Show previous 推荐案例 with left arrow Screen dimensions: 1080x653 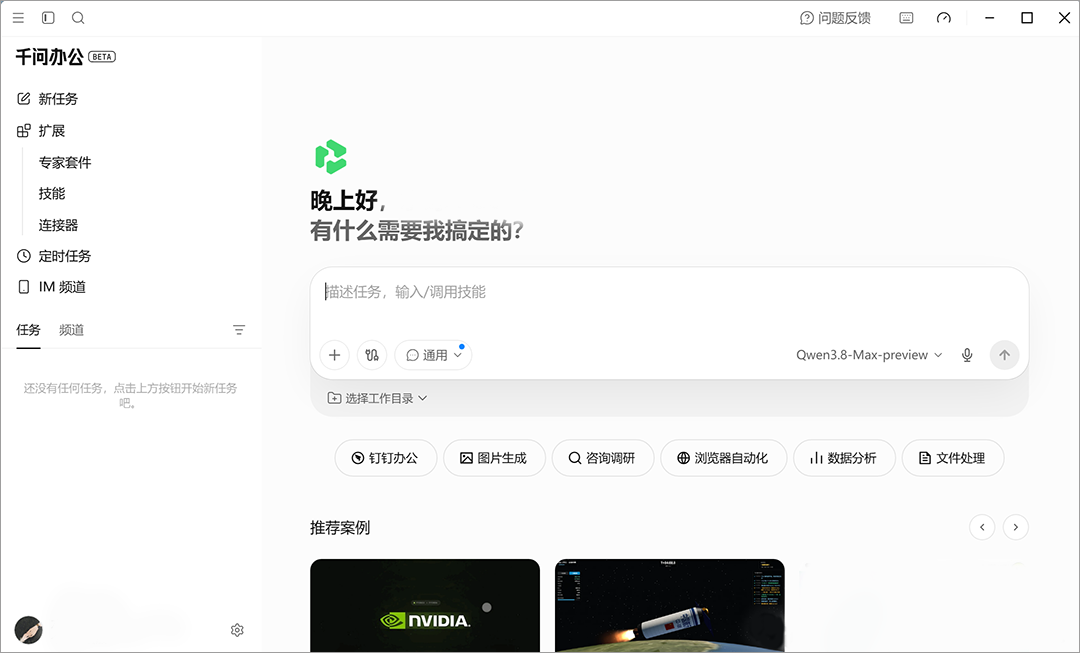point(982,527)
